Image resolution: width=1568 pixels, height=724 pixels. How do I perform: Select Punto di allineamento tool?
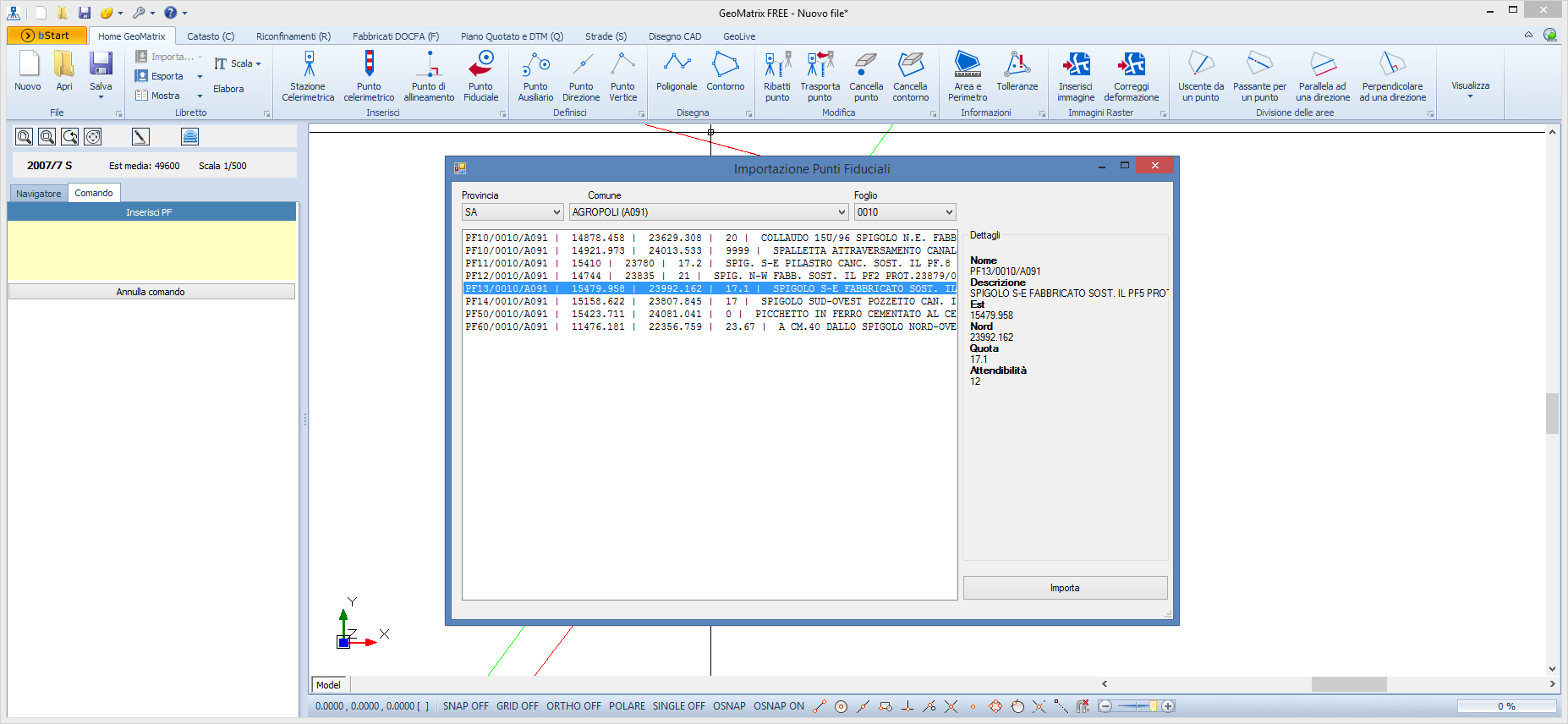coord(429,76)
